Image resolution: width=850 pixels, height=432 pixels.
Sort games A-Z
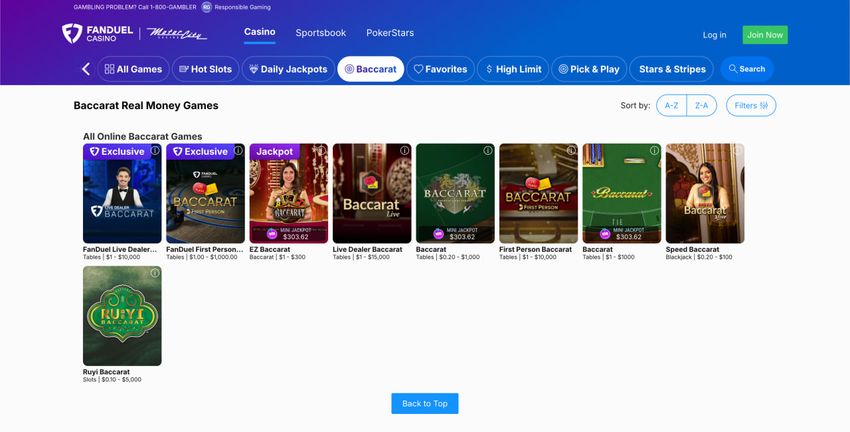(x=671, y=106)
